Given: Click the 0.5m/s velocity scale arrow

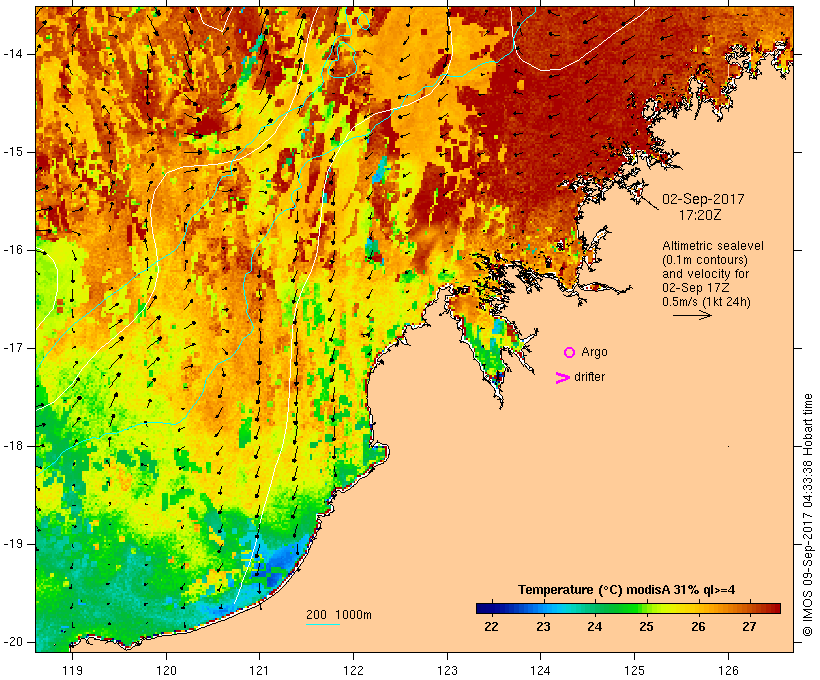Looking at the screenshot, I should click(x=692, y=315).
